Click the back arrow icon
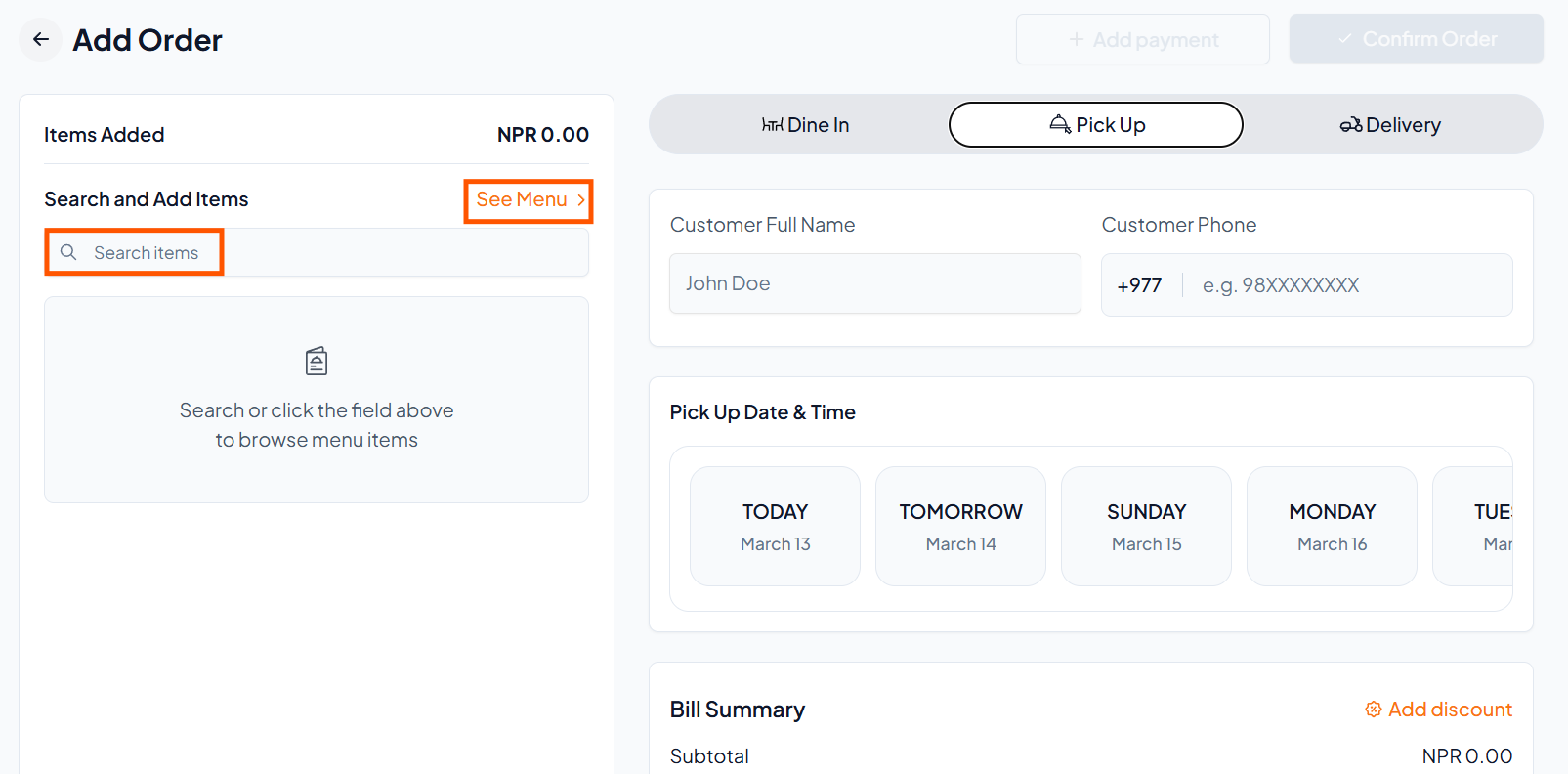The height and width of the screenshot is (774, 1568). pyautogui.click(x=41, y=40)
